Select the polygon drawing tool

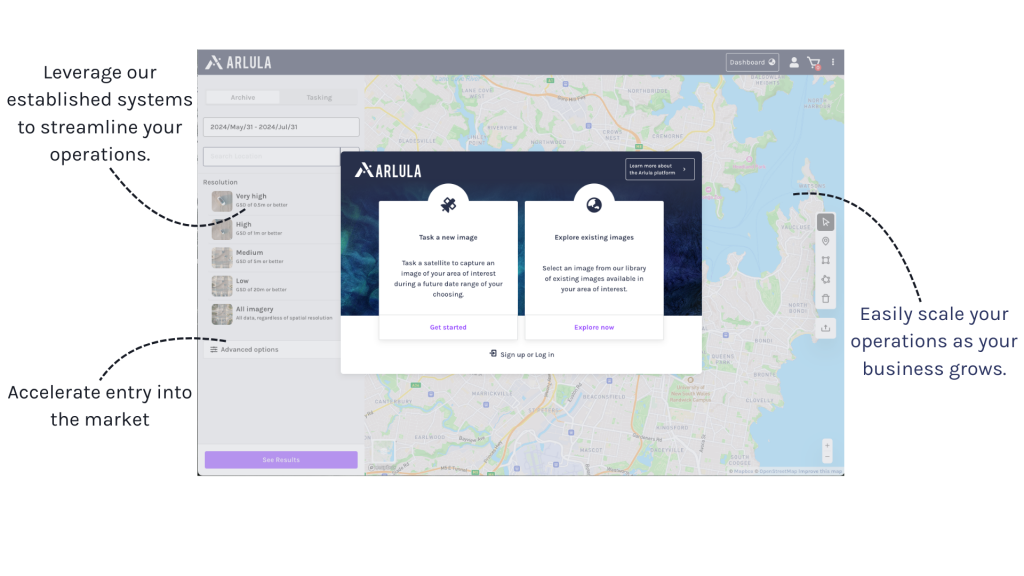coord(825,278)
